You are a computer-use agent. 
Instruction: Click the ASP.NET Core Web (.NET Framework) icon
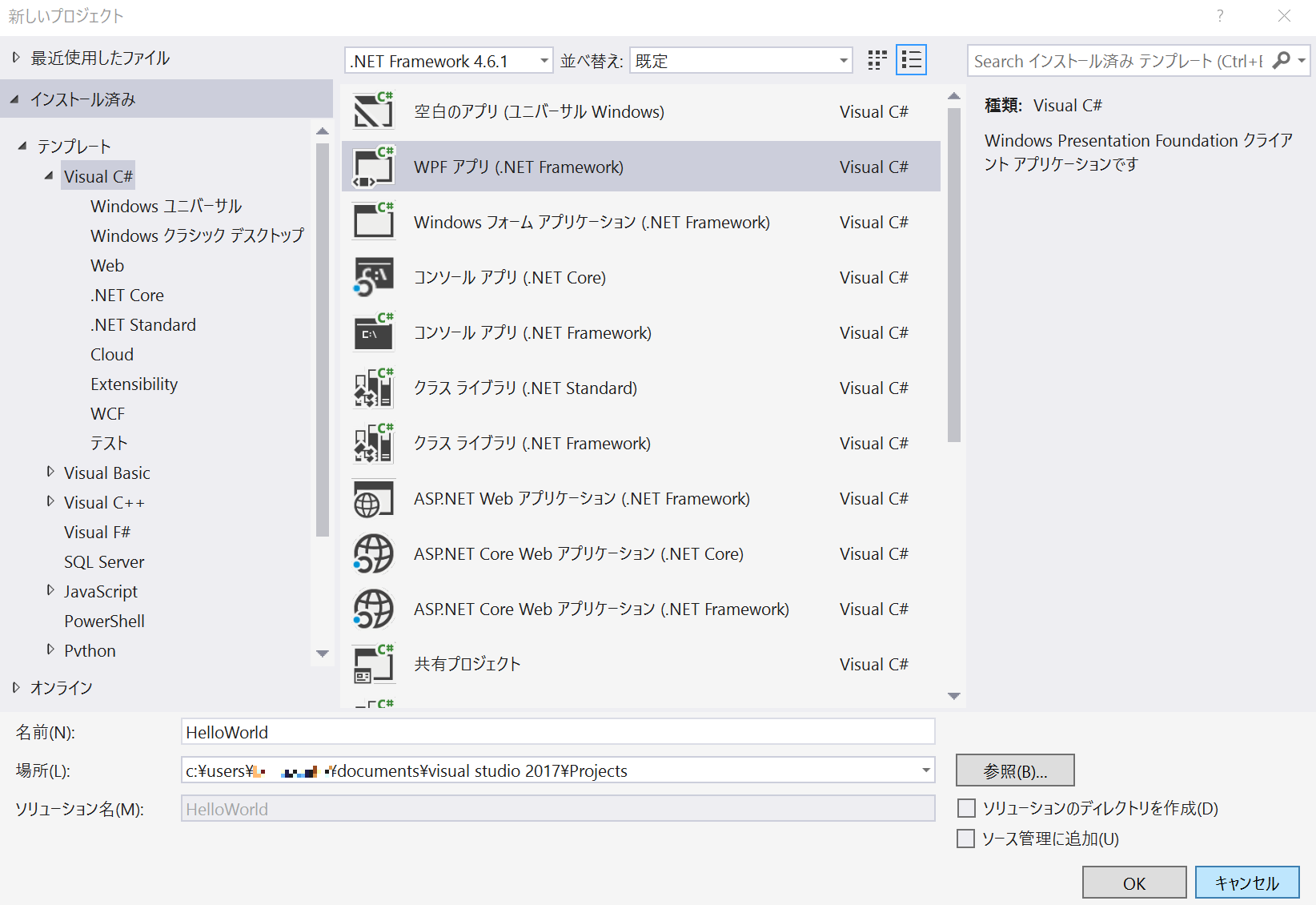point(374,609)
